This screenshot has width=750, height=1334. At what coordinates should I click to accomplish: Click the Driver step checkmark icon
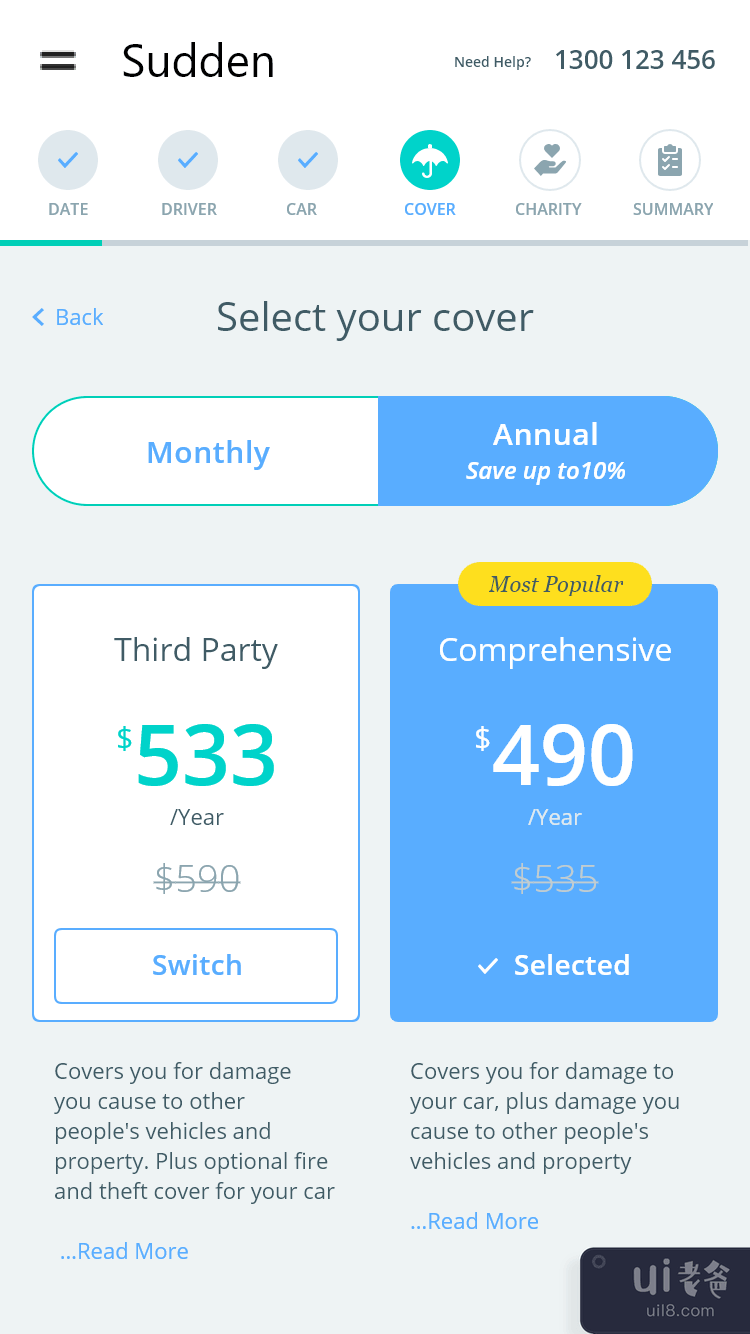tap(188, 160)
